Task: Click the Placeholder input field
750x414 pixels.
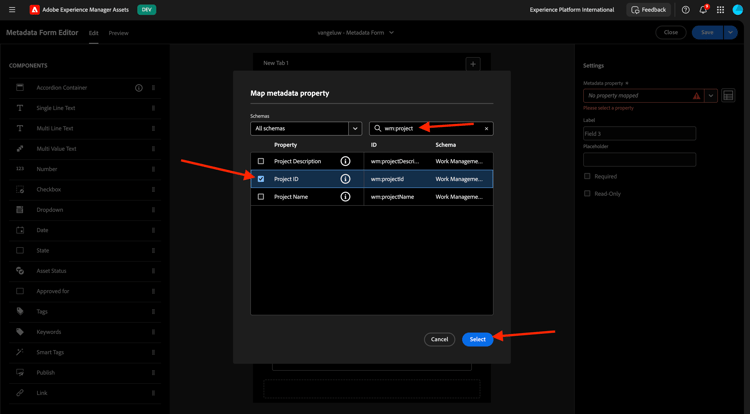Action: click(639, 159)
